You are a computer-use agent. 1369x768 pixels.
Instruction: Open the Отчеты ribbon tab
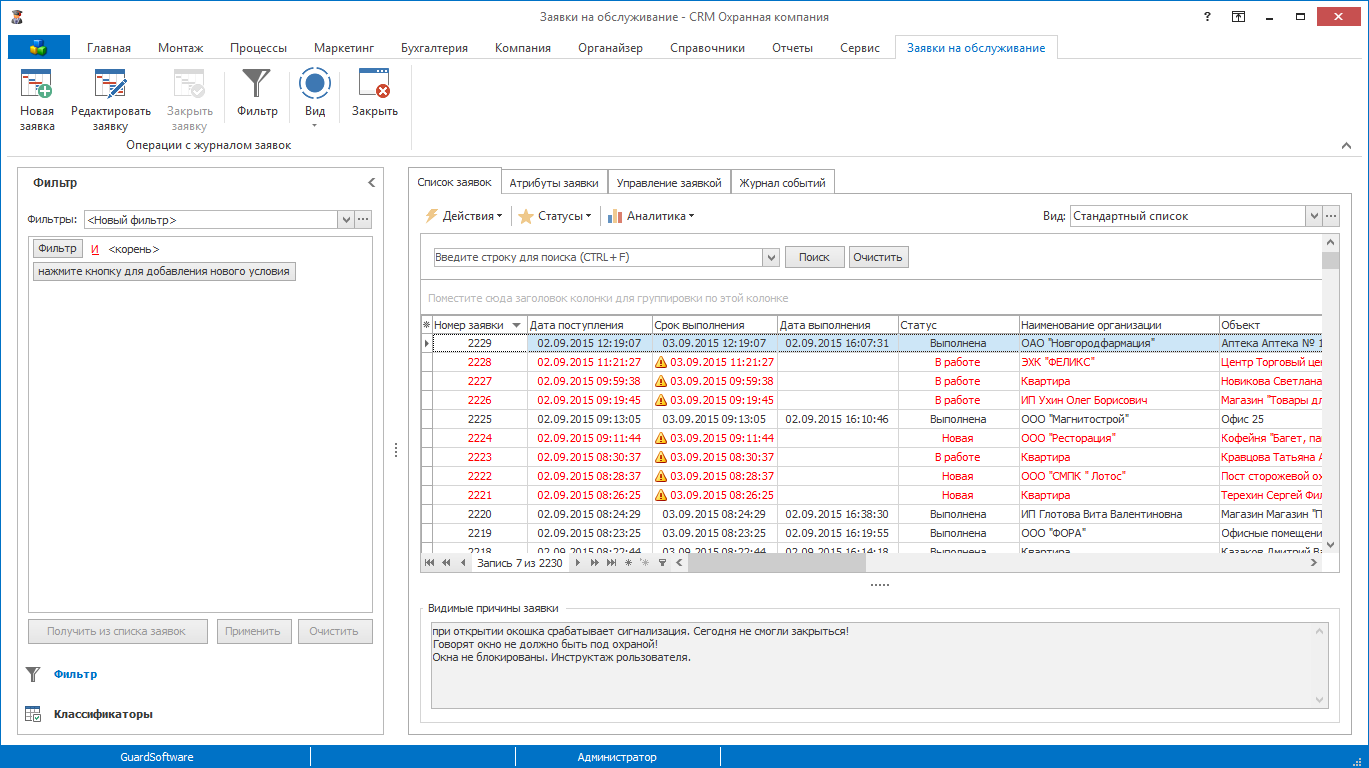(x=792, y=48)
